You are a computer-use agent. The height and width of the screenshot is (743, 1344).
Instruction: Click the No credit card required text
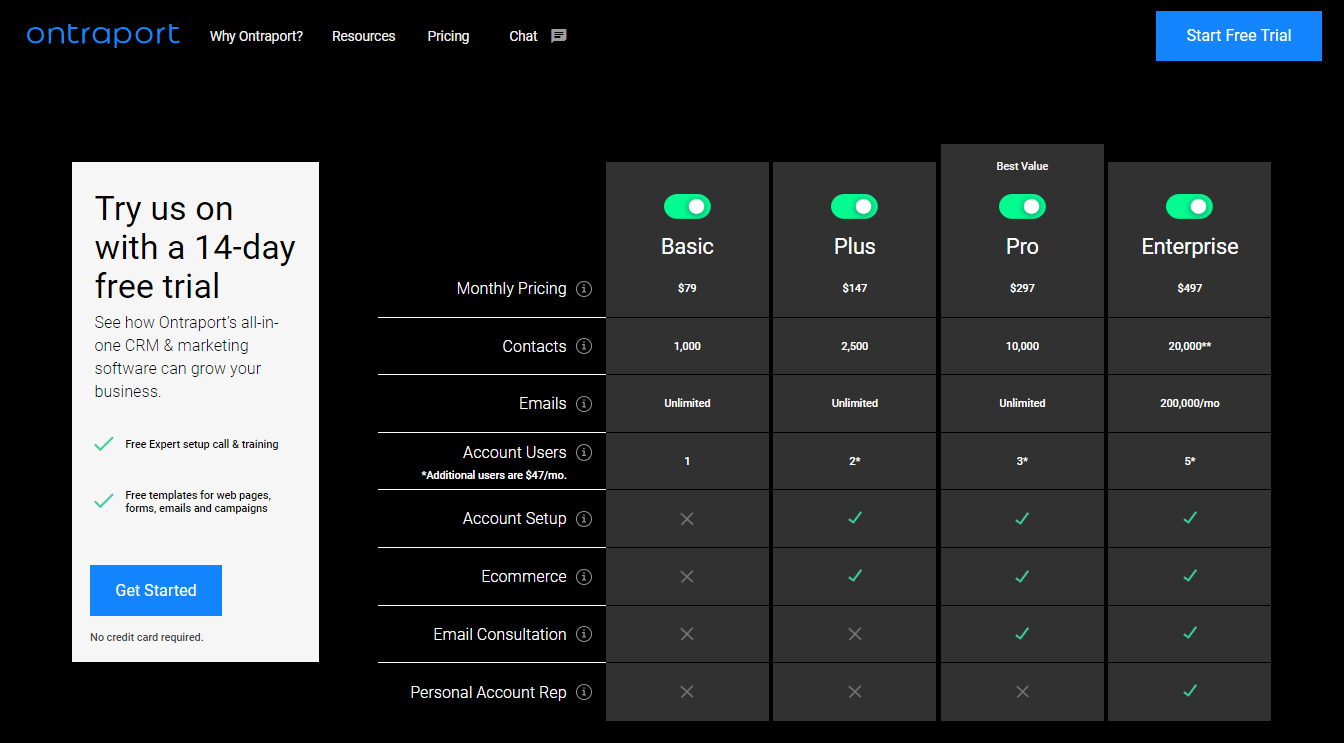(x=147, y=637)
